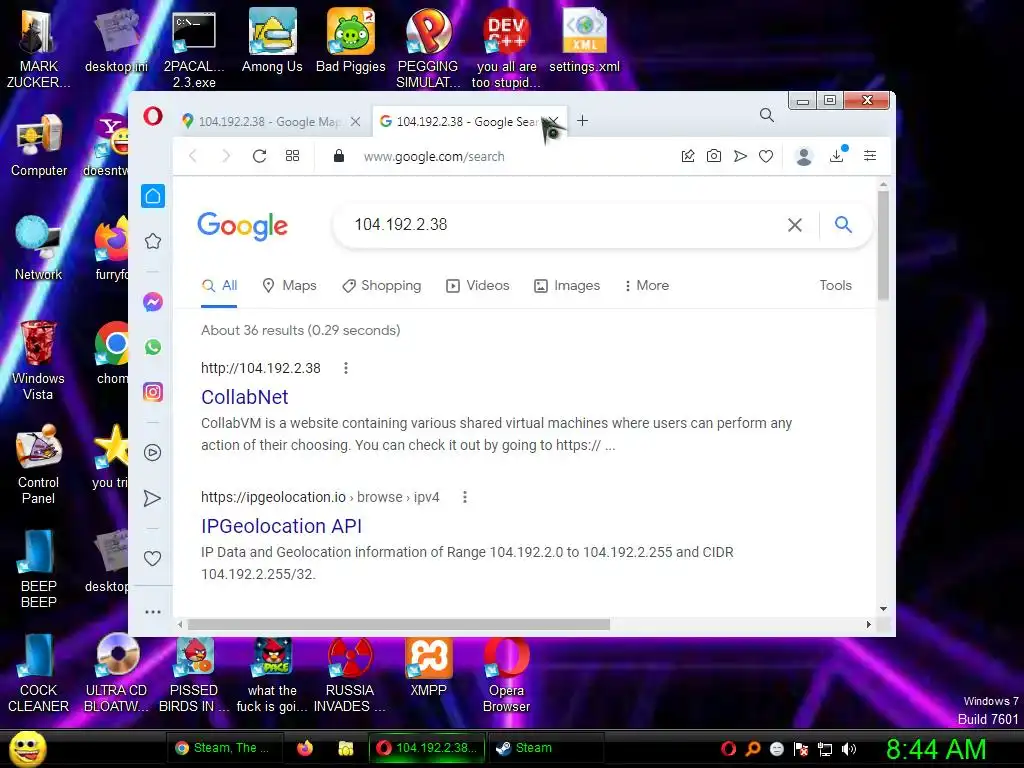Click the Google logo
This screenshot has width=1024, height=768.
[x=242, y=226]
